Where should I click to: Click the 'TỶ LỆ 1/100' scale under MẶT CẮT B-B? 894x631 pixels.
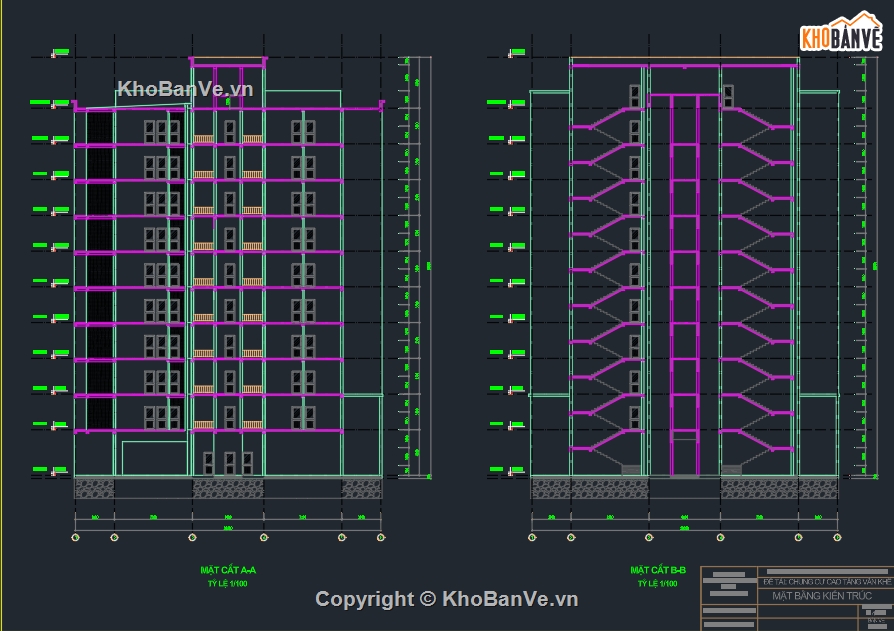coord(657,584)
